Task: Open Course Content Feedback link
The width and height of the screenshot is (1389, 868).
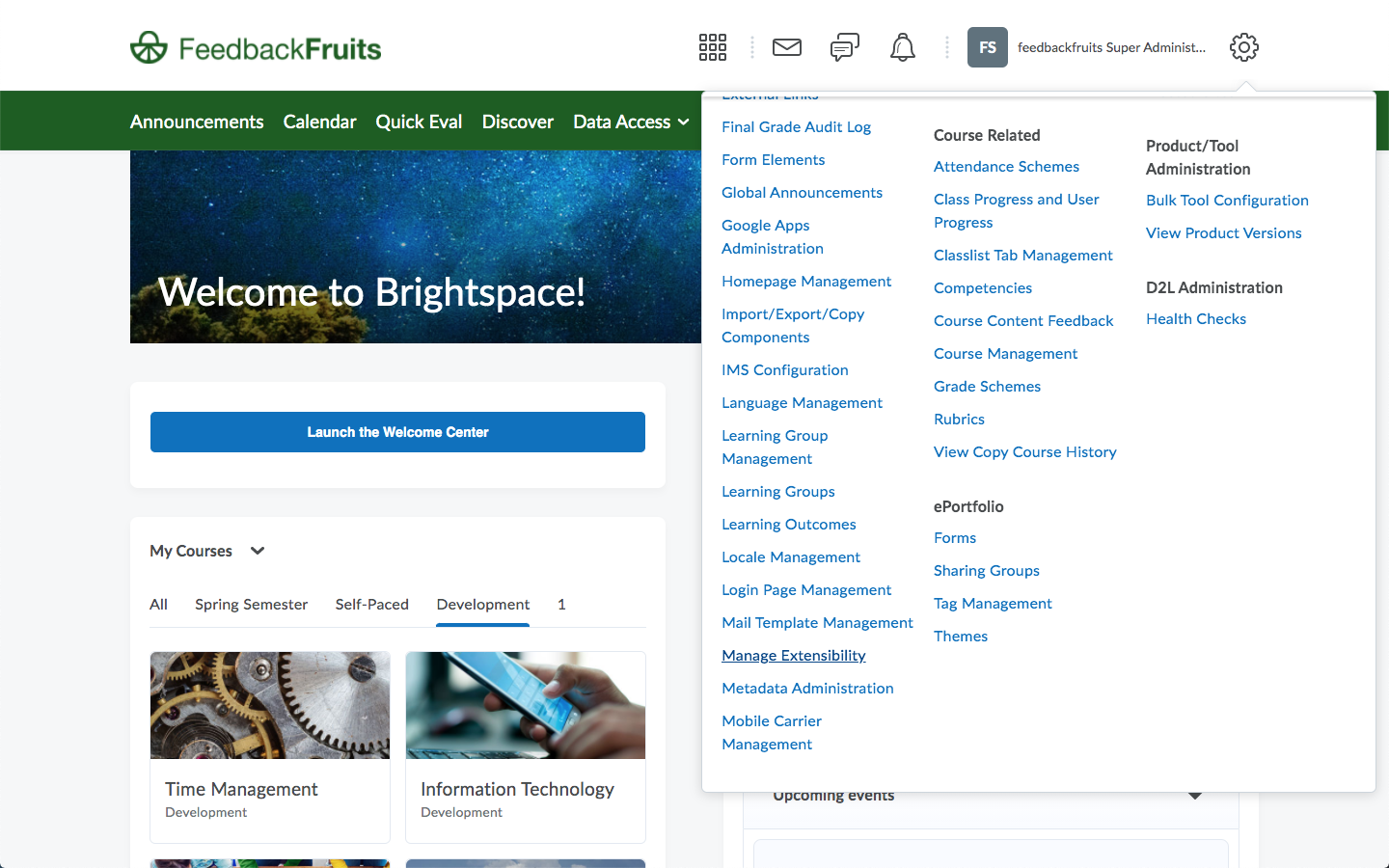Action: pyautogui.click(x=1023, y=320)
